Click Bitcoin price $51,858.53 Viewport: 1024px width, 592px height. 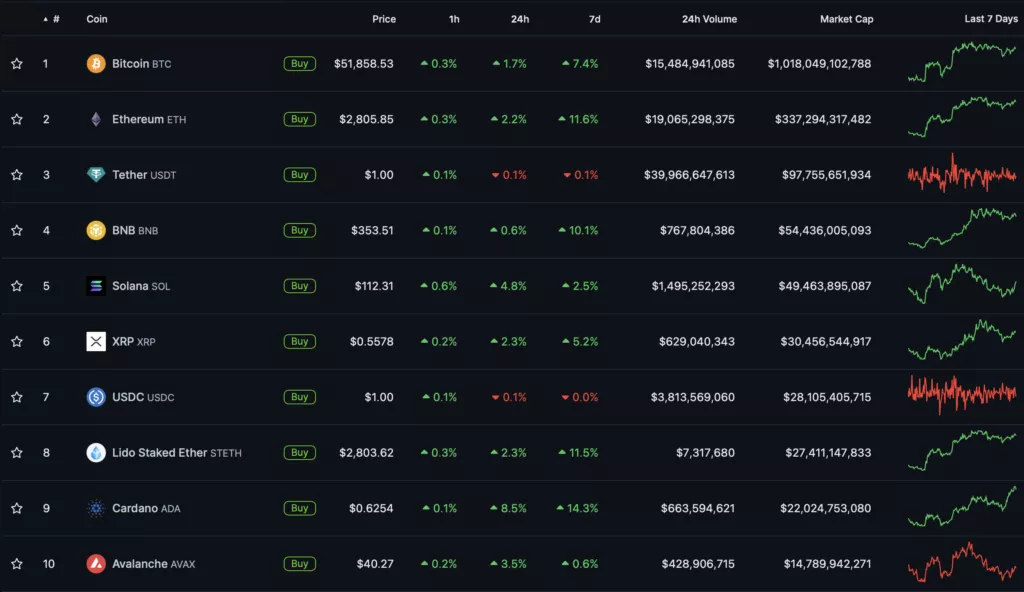(364, 63)
